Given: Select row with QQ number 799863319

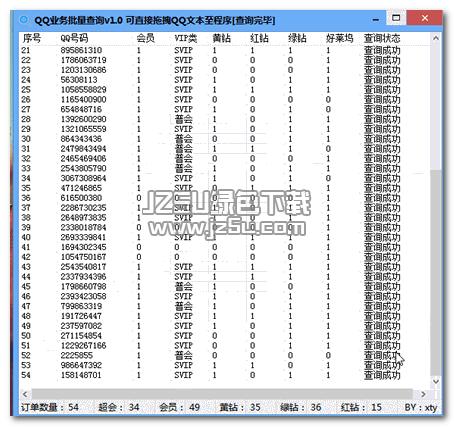Looking at the screenshot, I should (x=211, y=306).
